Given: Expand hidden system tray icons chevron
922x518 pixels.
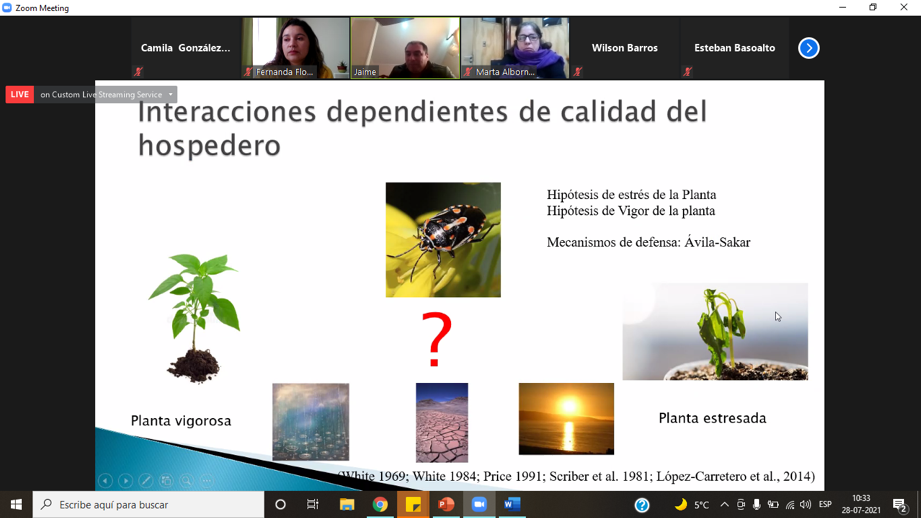Looking at the screenshot, I should [724, 504].
